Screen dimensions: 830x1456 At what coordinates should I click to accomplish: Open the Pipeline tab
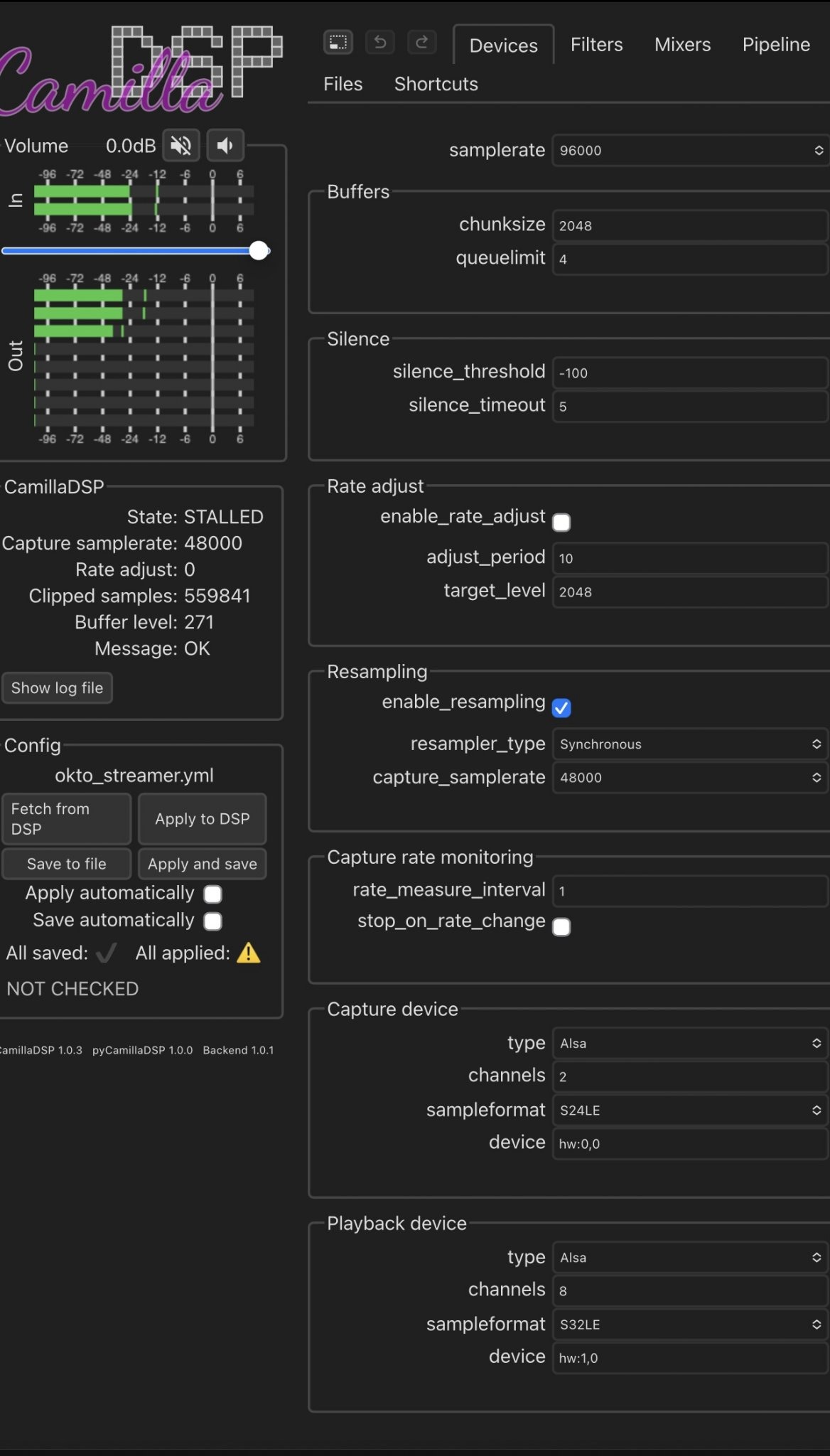click(x=776, y=45)
